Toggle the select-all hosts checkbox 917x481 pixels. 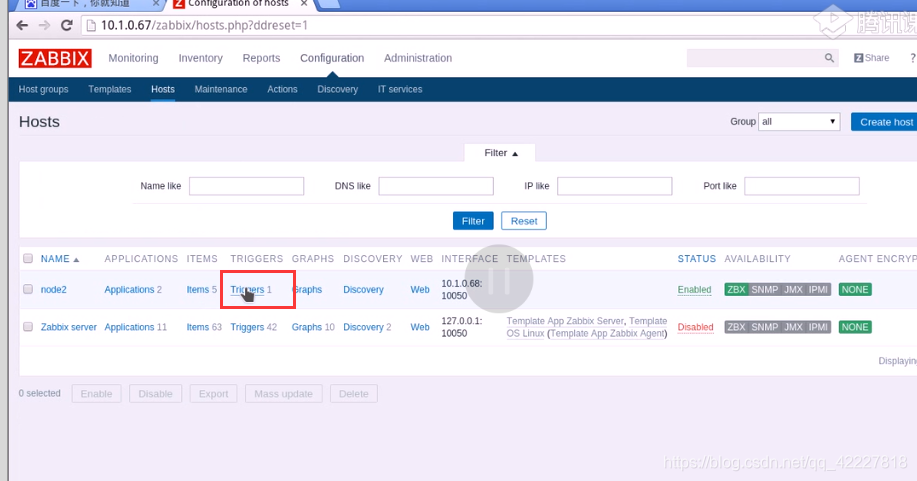pyautogui.click(x=28, y=259)
